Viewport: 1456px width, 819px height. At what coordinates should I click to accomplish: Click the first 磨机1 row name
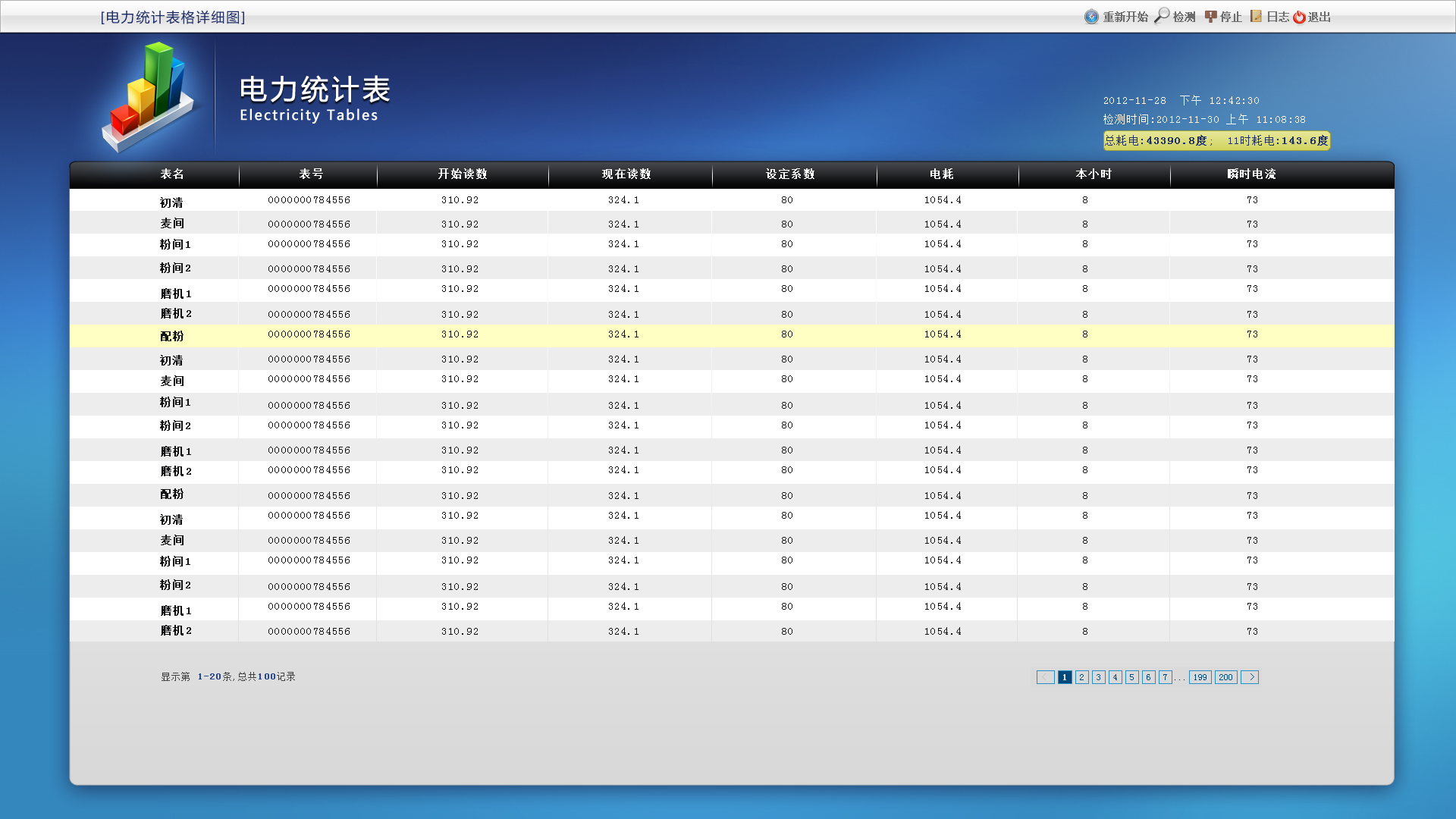tap(176, 293)
